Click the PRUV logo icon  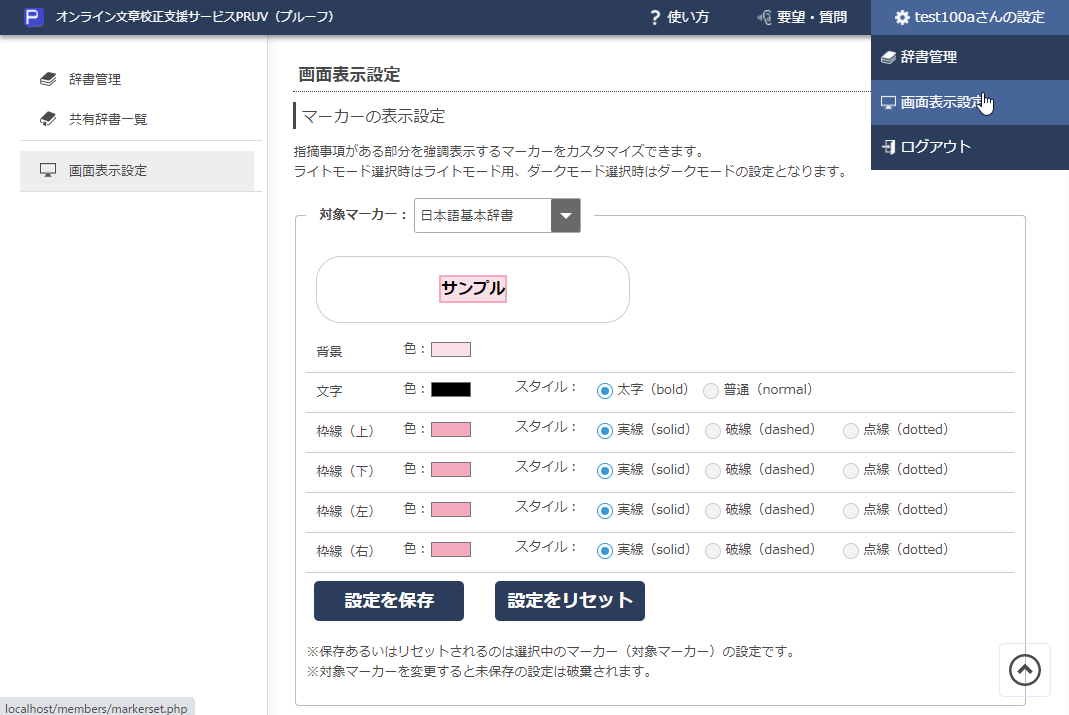coord(35,17)
